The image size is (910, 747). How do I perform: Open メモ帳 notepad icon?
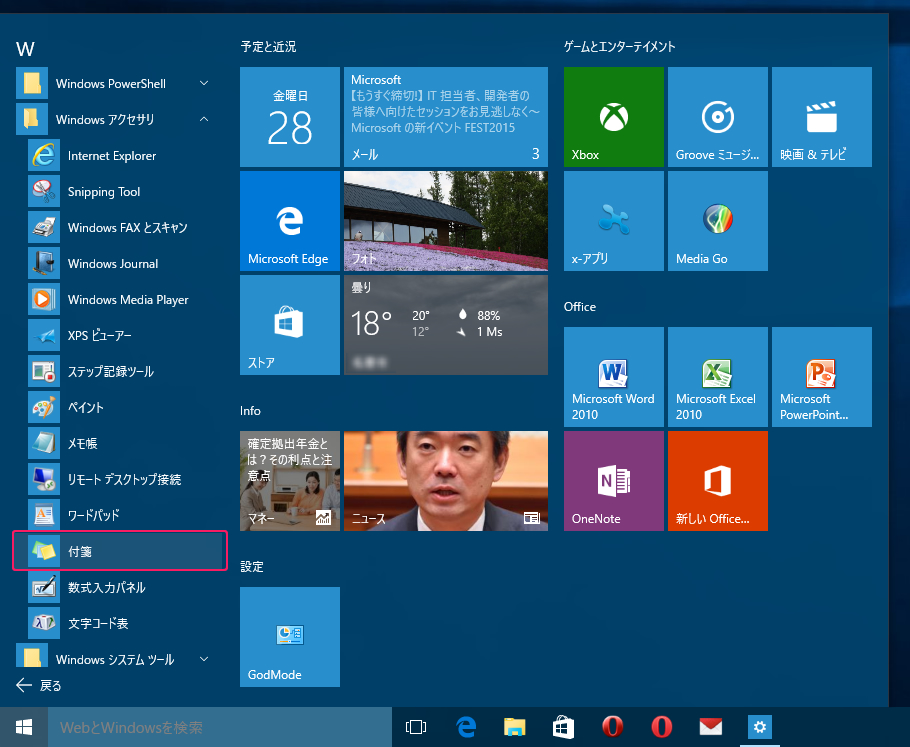44,443
